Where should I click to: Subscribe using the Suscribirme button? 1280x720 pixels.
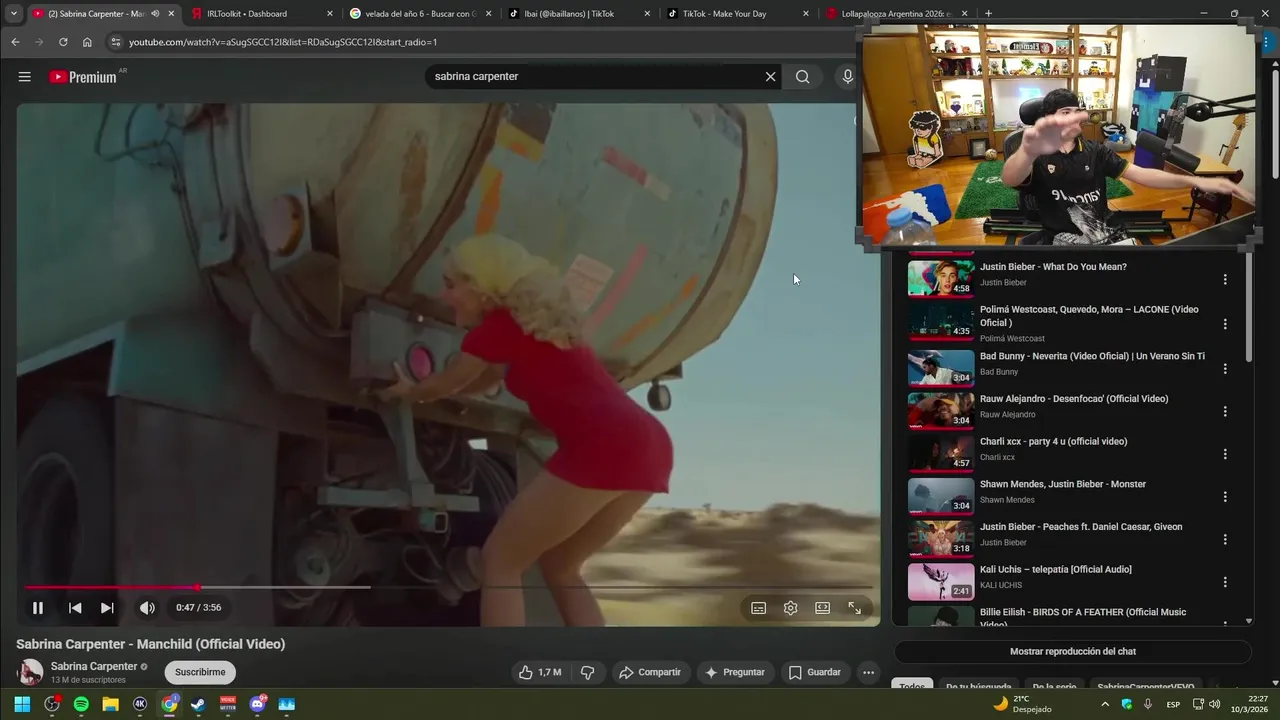point(199,672)
